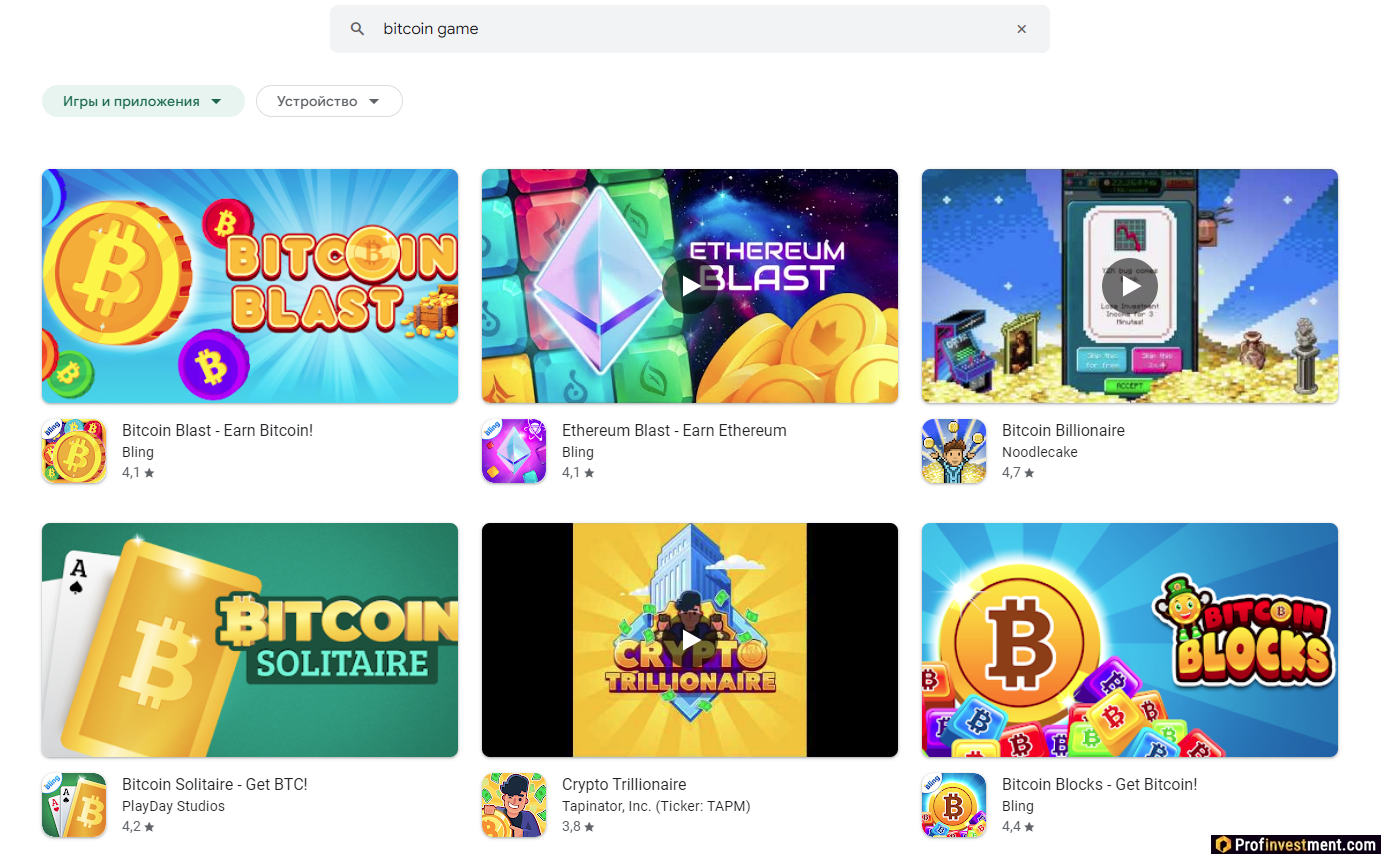Click developer 'Tapinator, Inc. (Ticker: TAPM)'
The image size is (1391, 864).
656,806
